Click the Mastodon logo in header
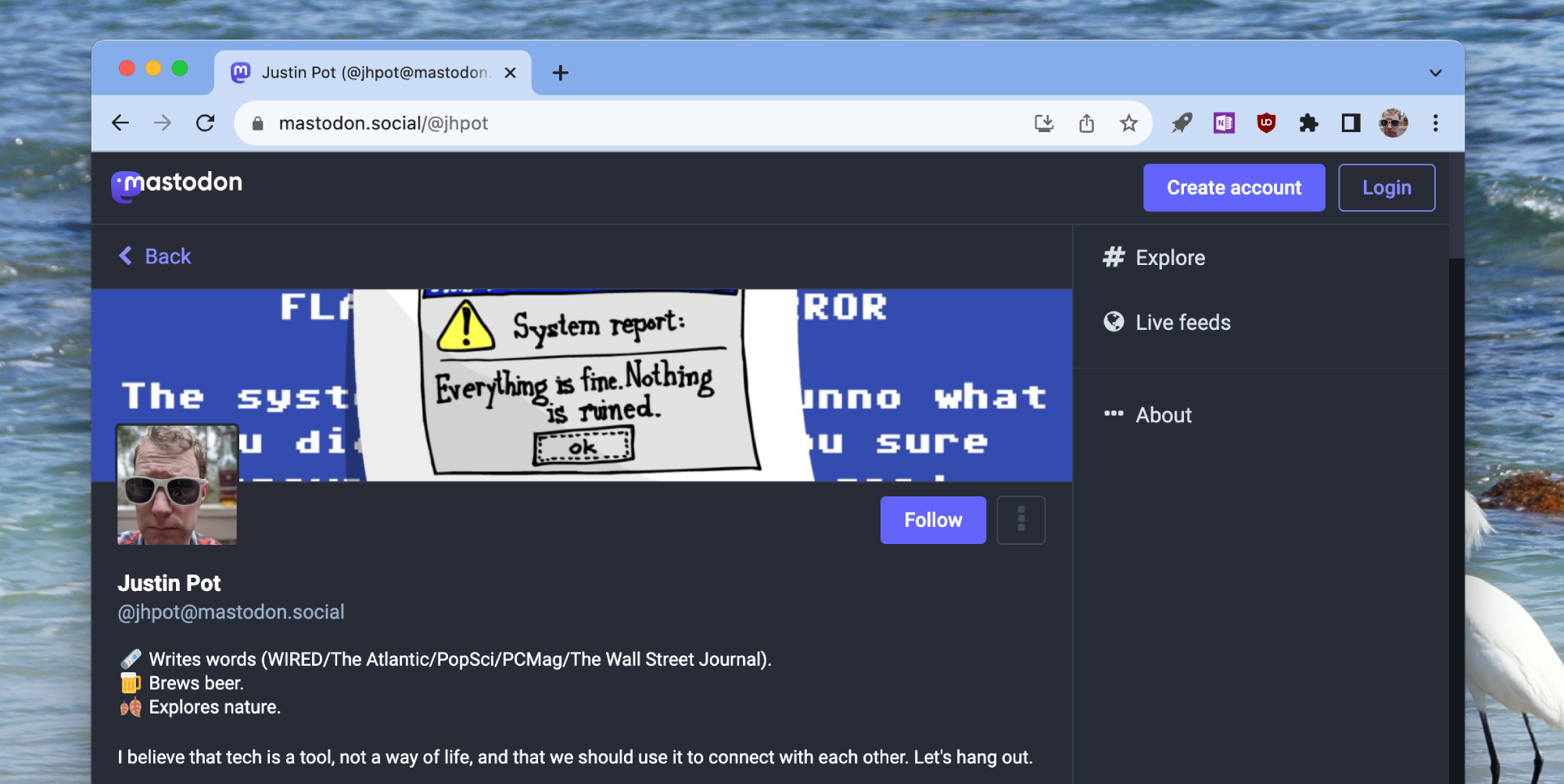1564x784 pixels. click(x=177, y=185)
